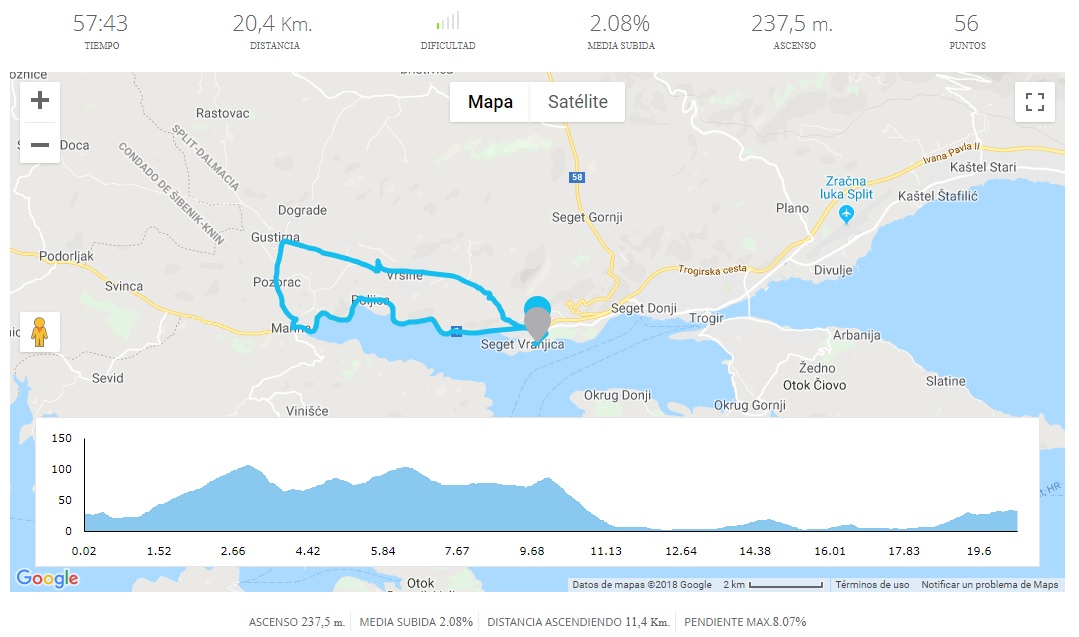
Task: Click elevation profile at 12.64 km
Action: coord(681,528)
